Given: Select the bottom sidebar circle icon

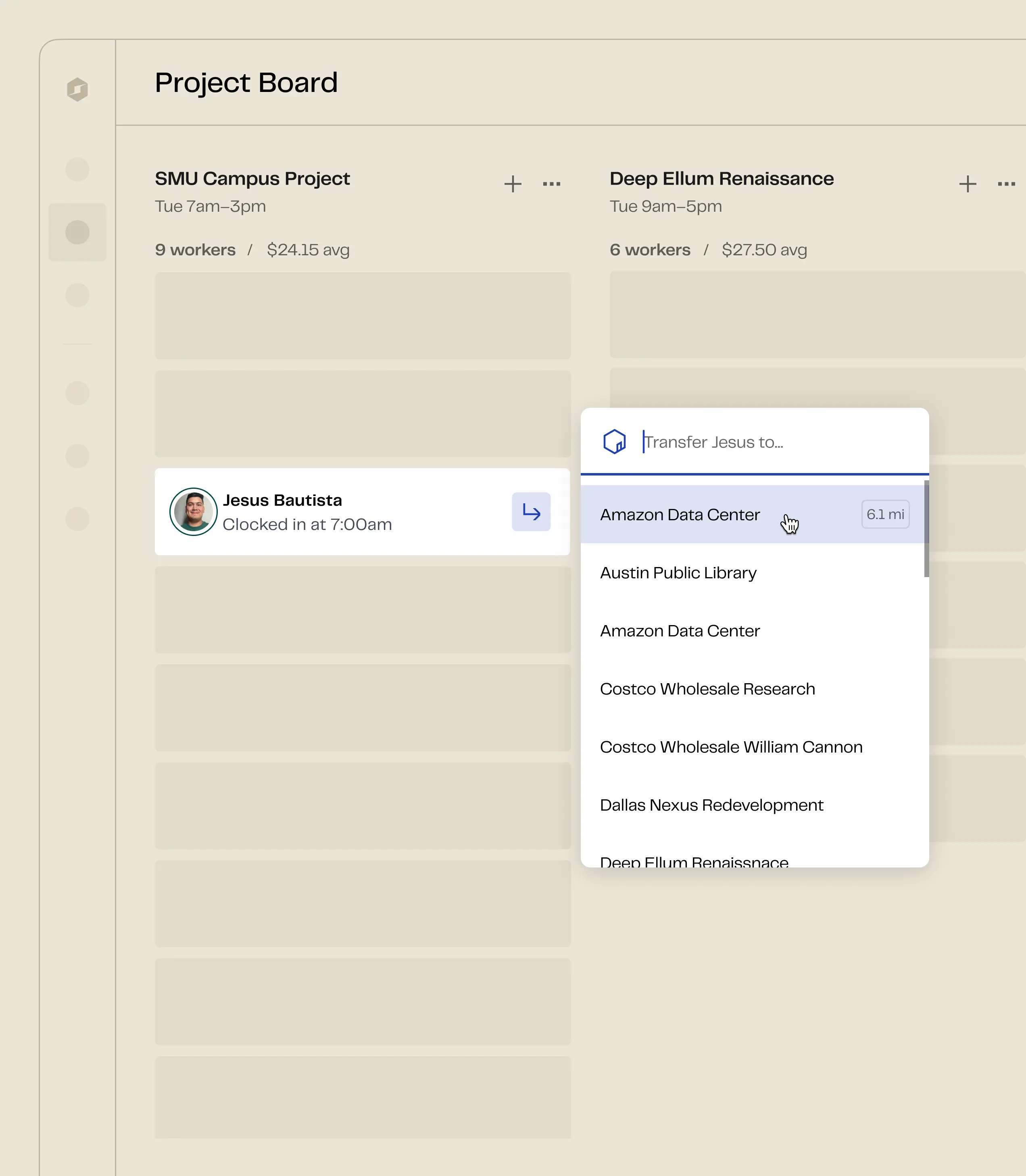Looking at the screenshot, I should pyautogui.click(x=77, y=520).
